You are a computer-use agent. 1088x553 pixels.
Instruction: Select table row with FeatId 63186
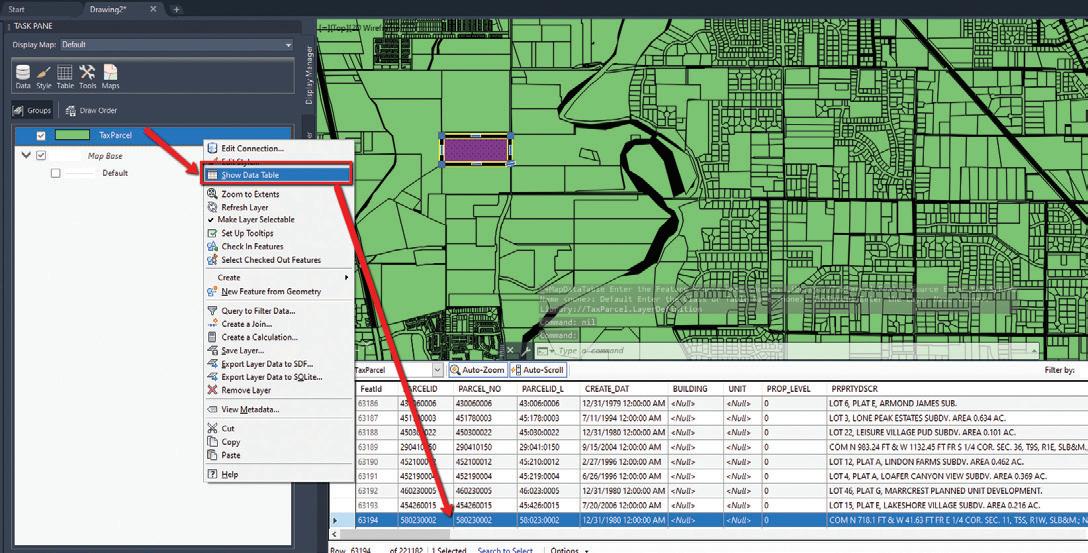708,403
